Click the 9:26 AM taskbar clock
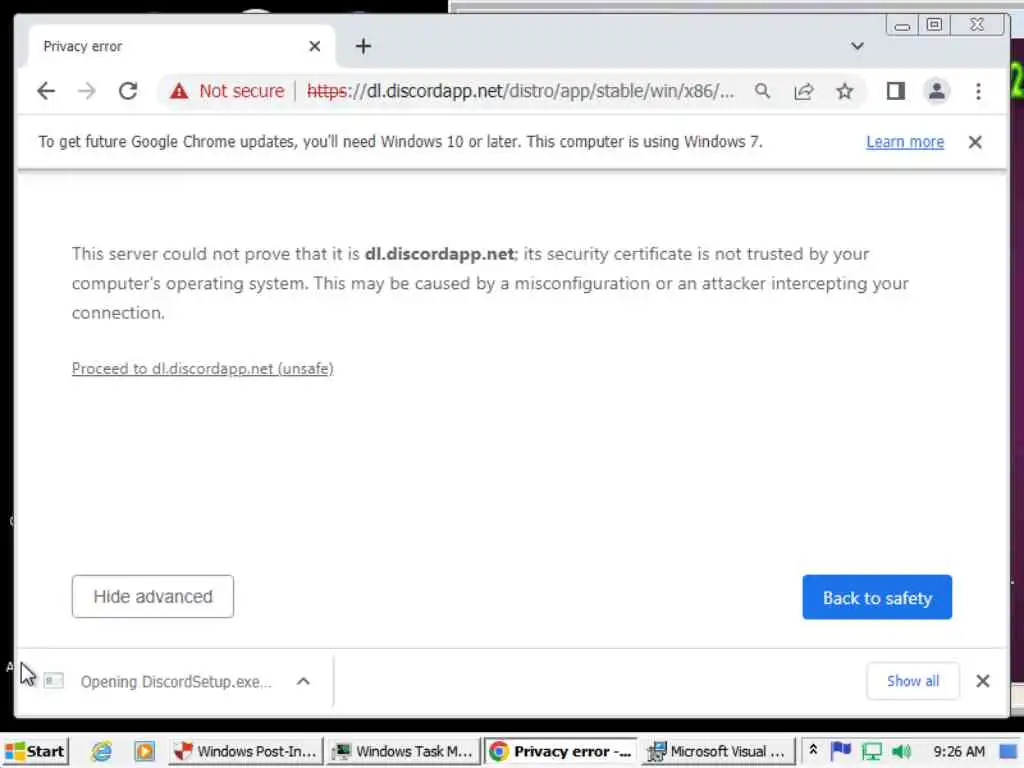Viewport: 1024px width, 768px height. 959,752
